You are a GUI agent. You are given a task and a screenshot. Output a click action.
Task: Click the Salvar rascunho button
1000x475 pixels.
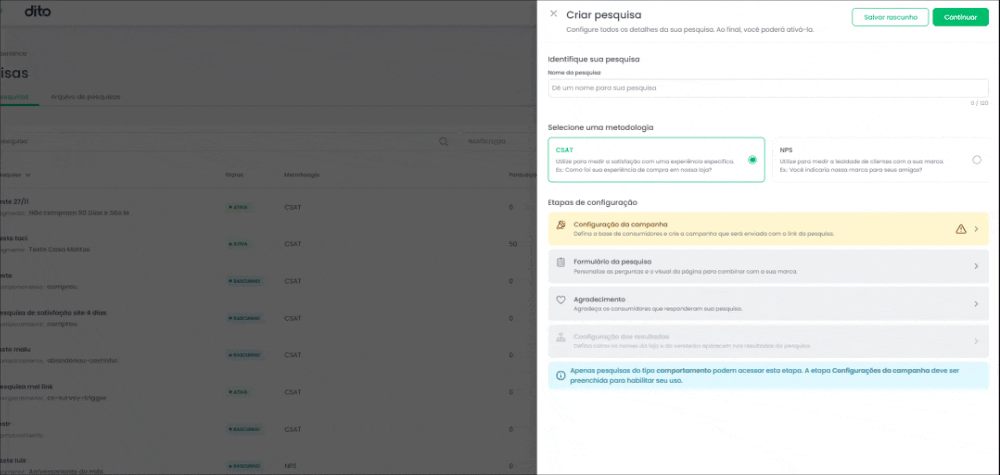(x=890, y=17)
